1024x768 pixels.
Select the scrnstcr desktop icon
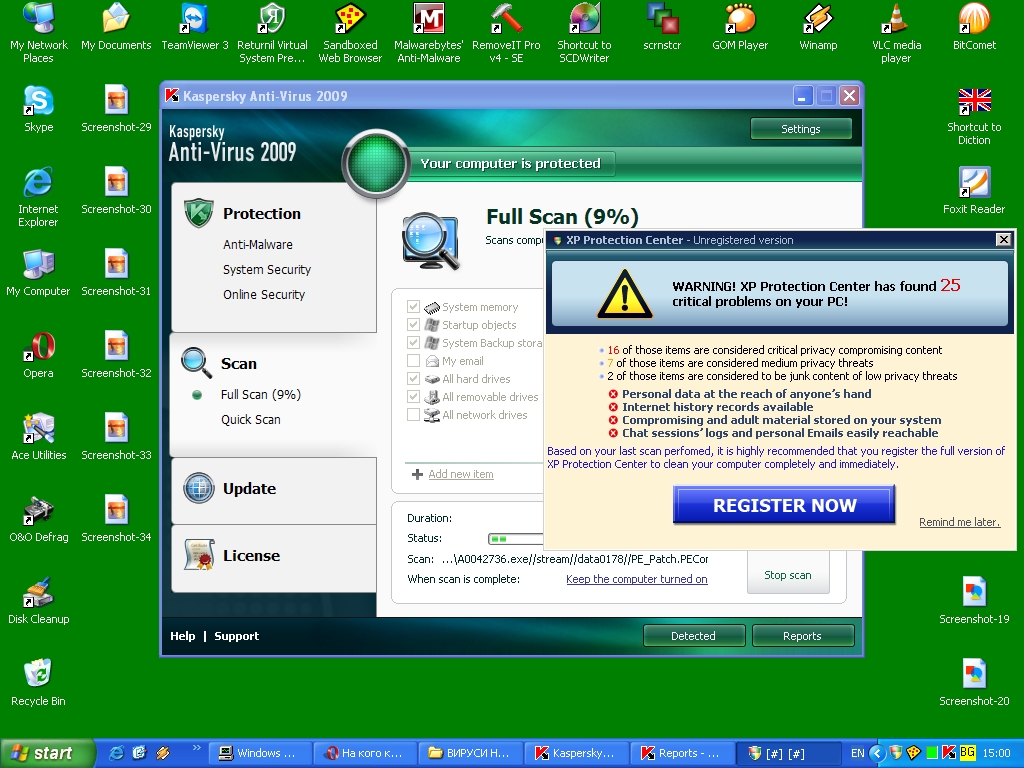click(x=662, y=27)
